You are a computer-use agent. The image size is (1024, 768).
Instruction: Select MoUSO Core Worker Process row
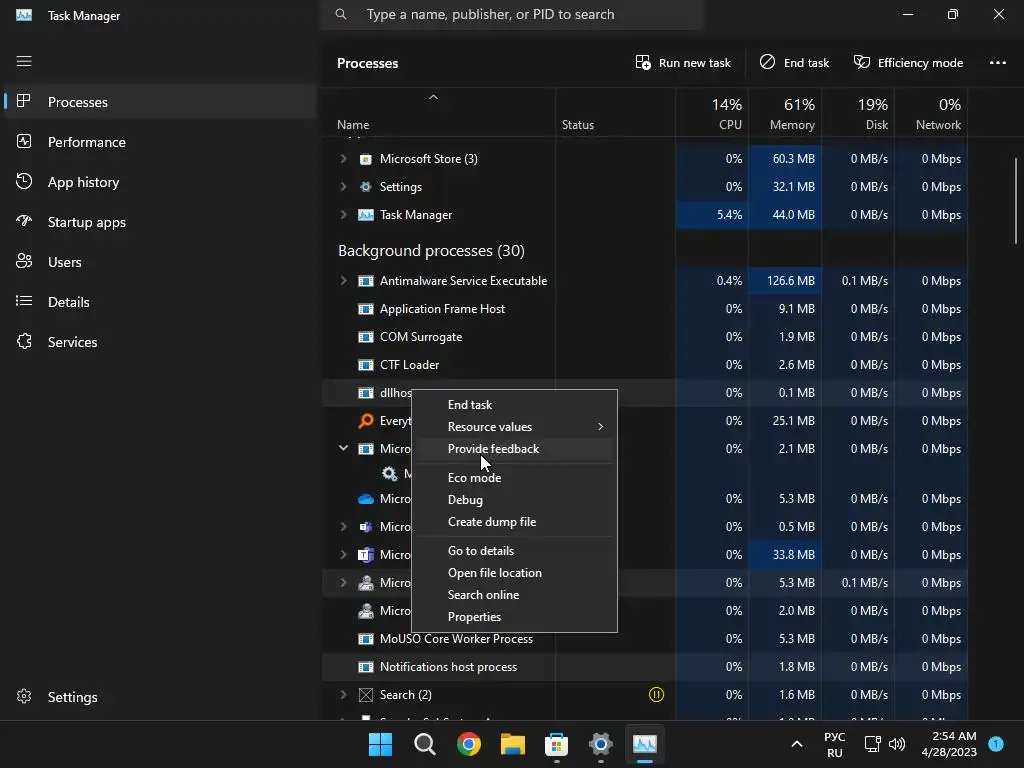[x=645, y=639]
